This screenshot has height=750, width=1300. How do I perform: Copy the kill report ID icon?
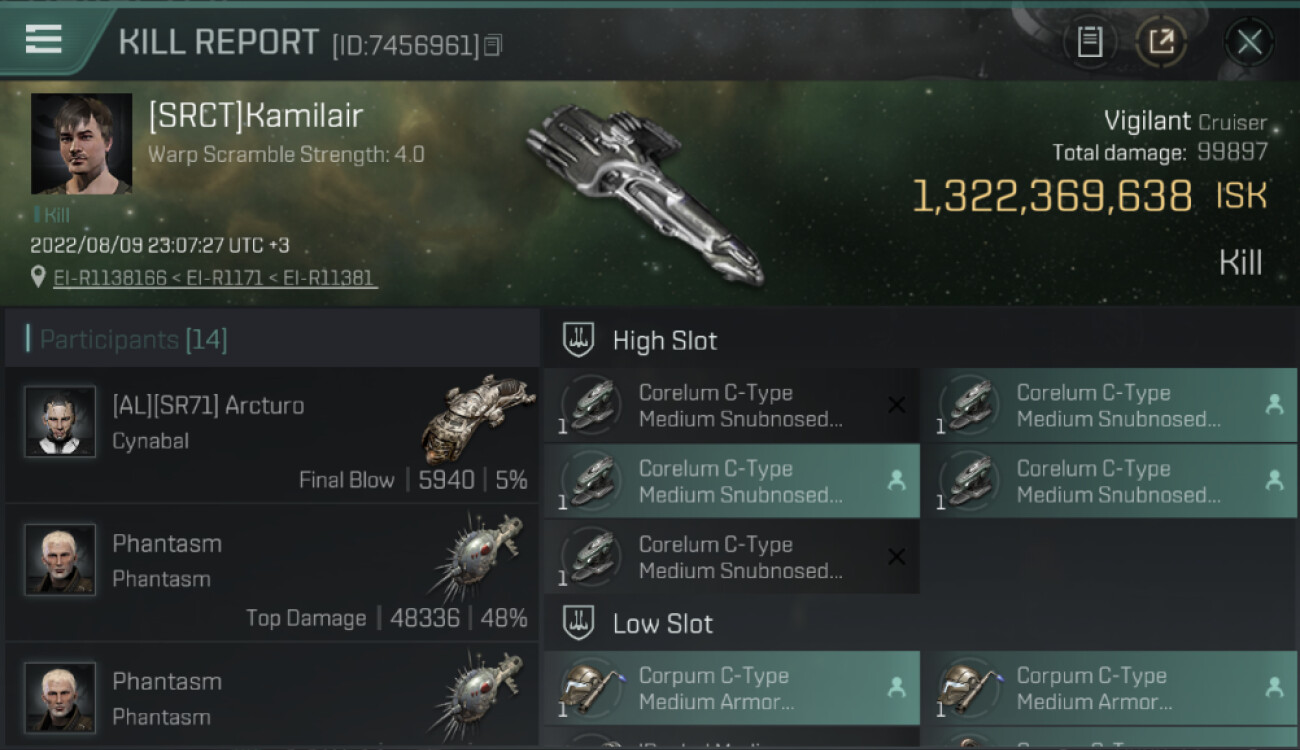pyautogui.click(x=492, y=46)
